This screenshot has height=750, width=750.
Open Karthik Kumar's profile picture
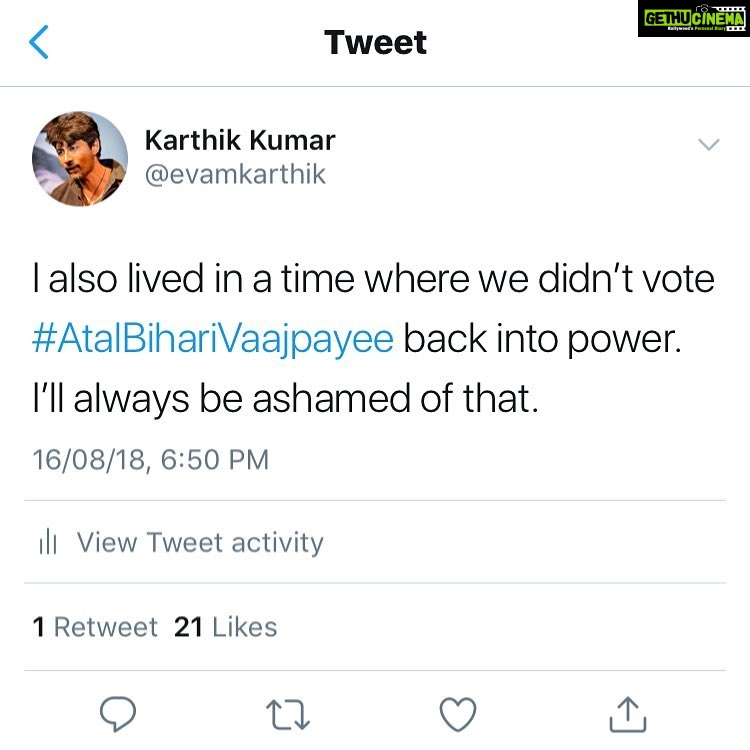click(x=80, y=159)
